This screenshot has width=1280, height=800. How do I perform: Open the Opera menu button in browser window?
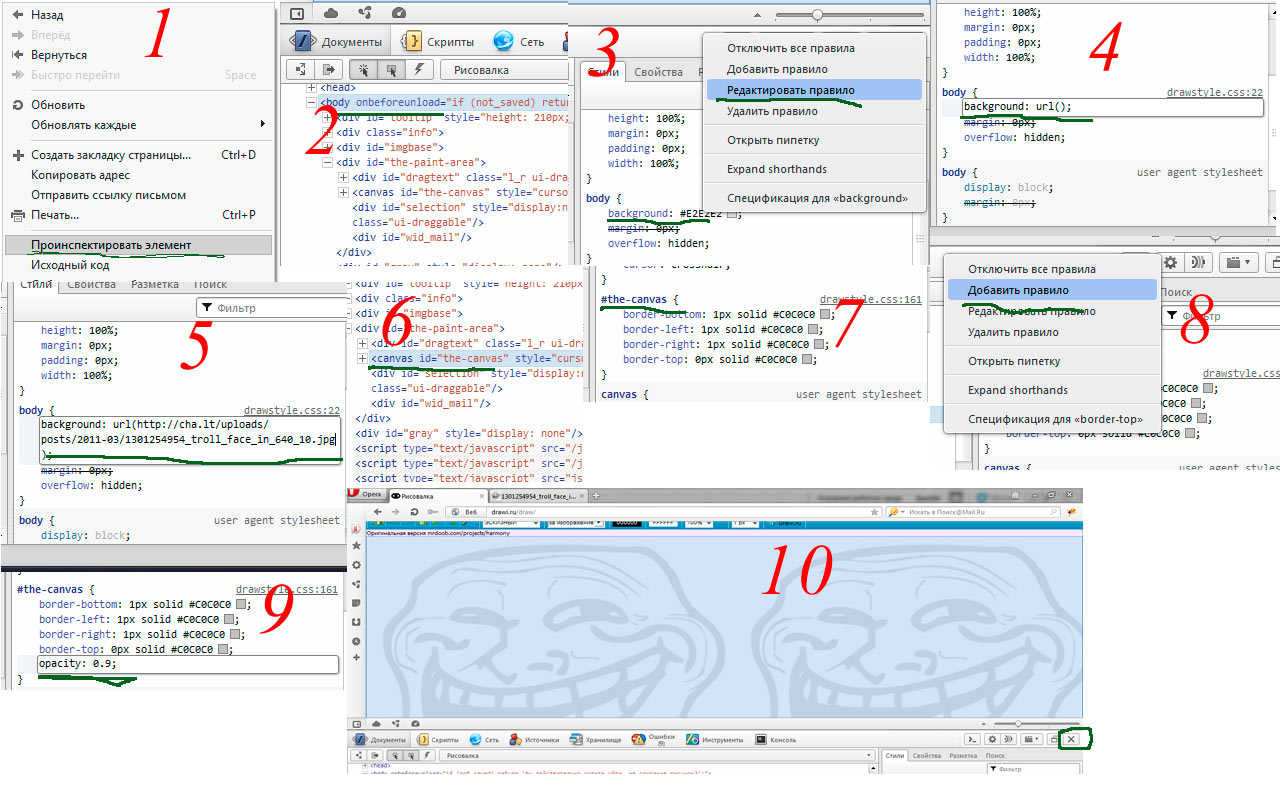tap(367, 495)
